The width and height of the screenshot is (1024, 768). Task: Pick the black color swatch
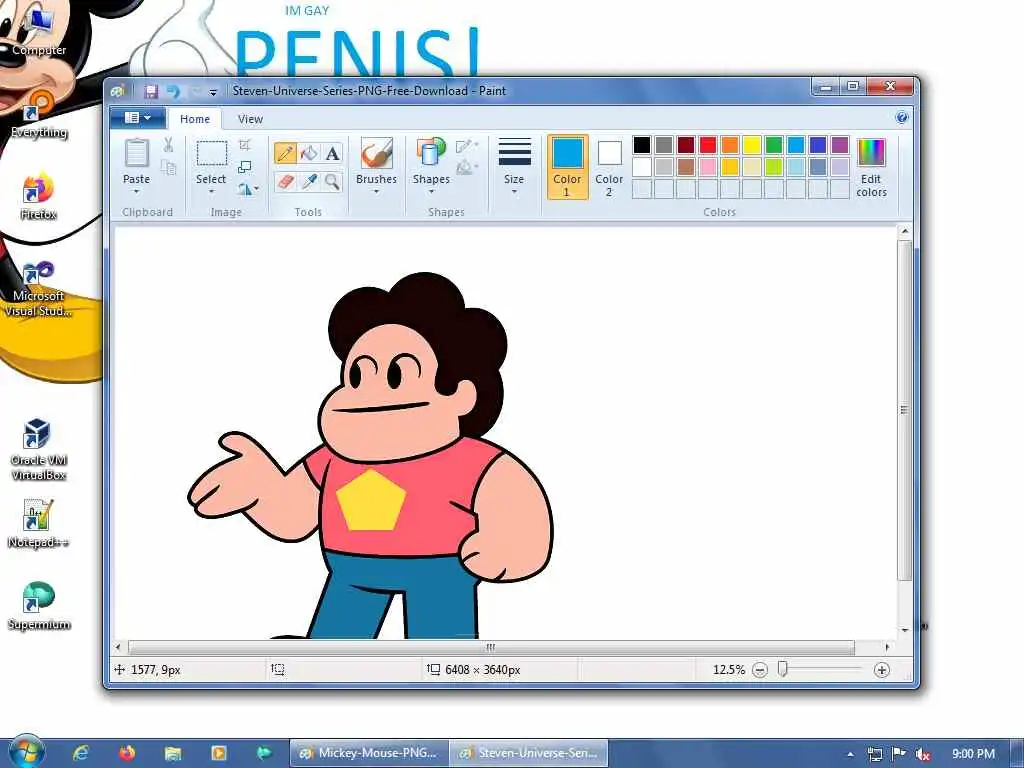642,145
